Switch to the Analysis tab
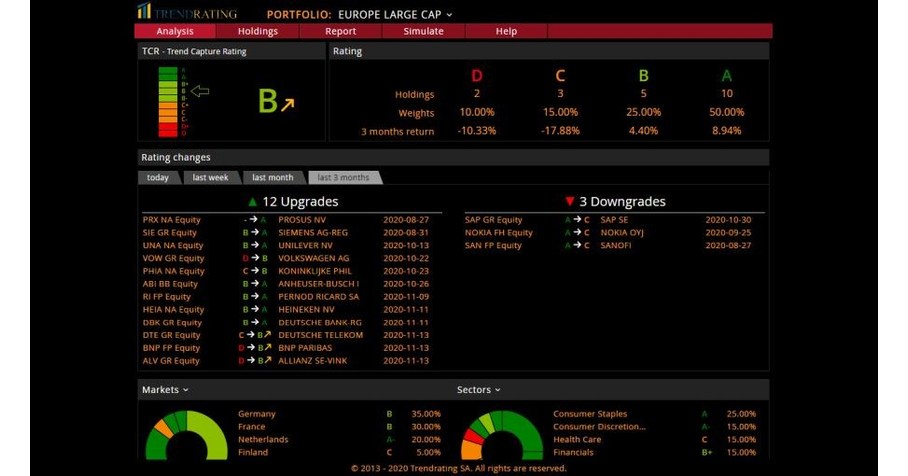Viewport: 908px width, 476px height. click(175, 31)
